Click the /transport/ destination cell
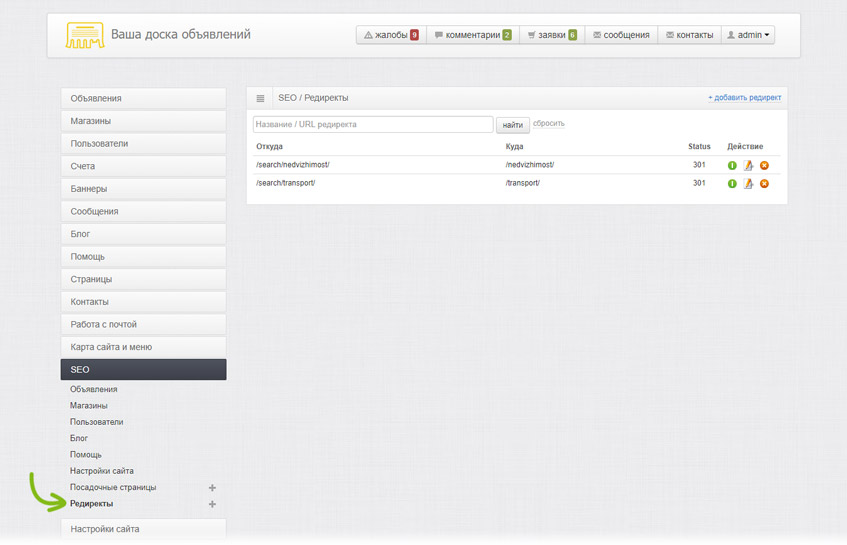This screenshot has height=545, width=847. 522,183
